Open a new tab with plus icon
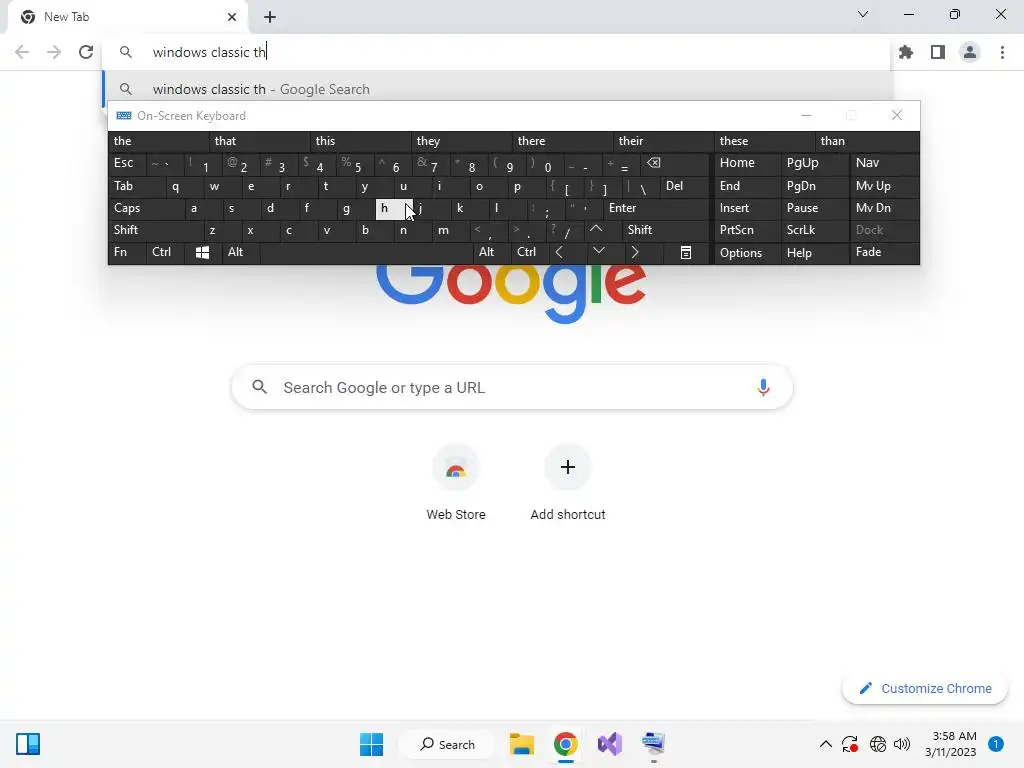 tap(270, 17)
